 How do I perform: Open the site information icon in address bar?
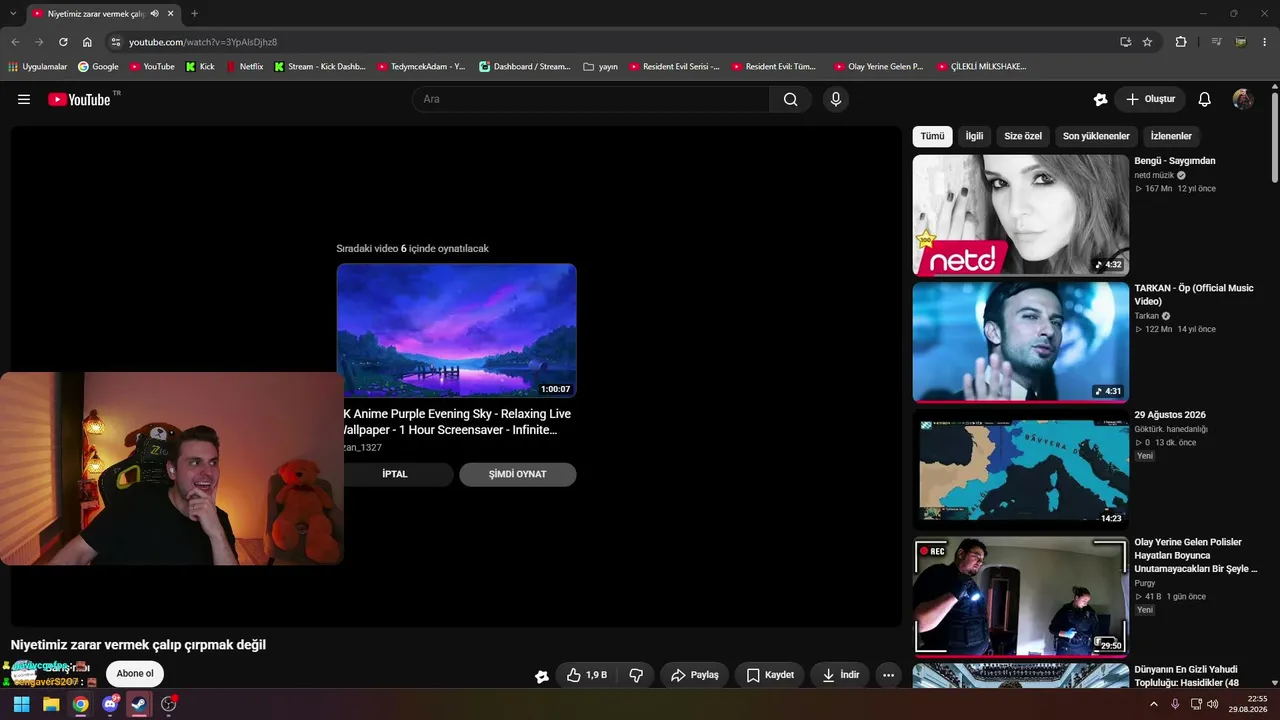pyautogui.click(x=115, y=42)
